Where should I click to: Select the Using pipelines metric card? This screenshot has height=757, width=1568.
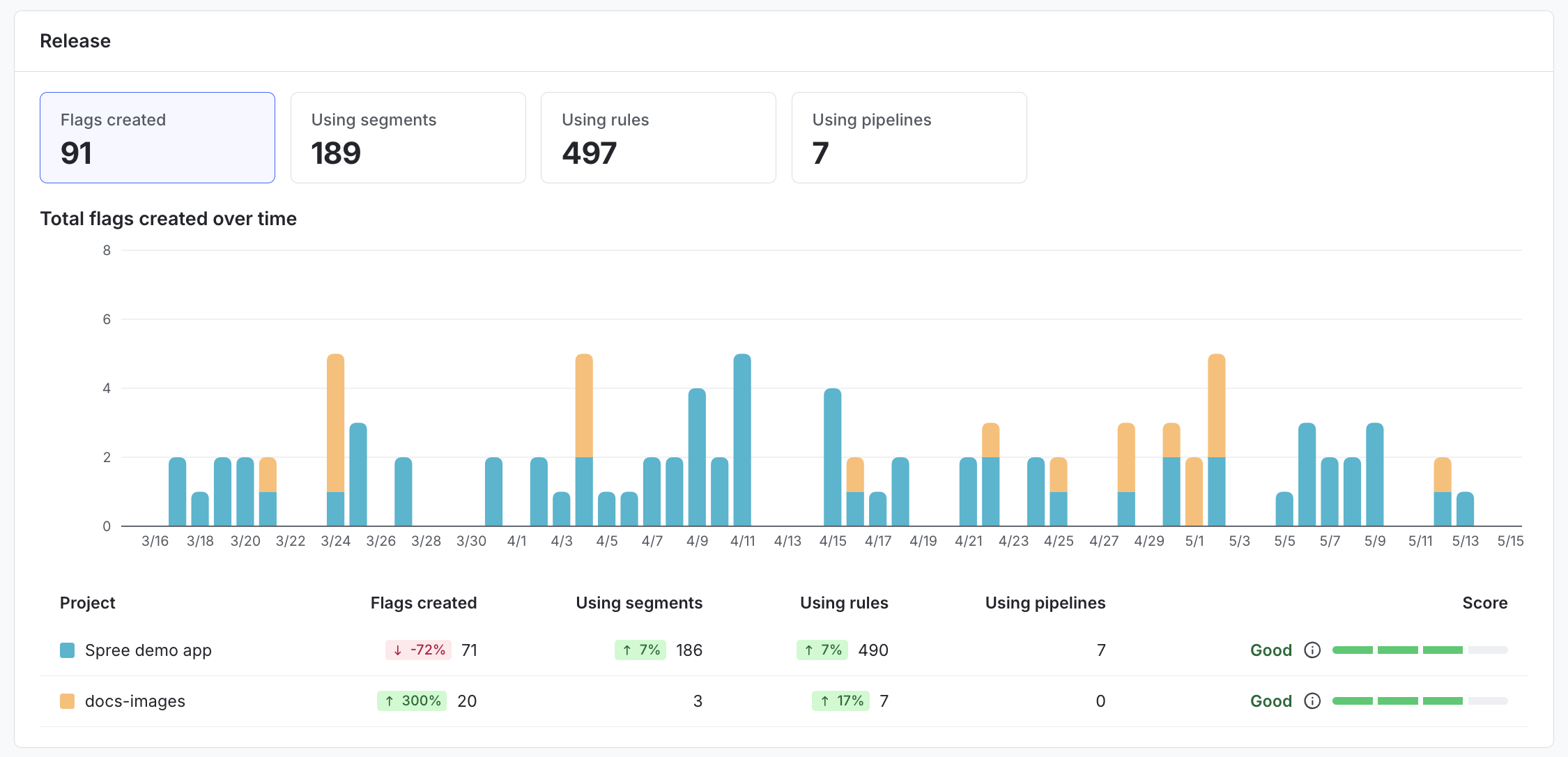[x=909, y=137]
